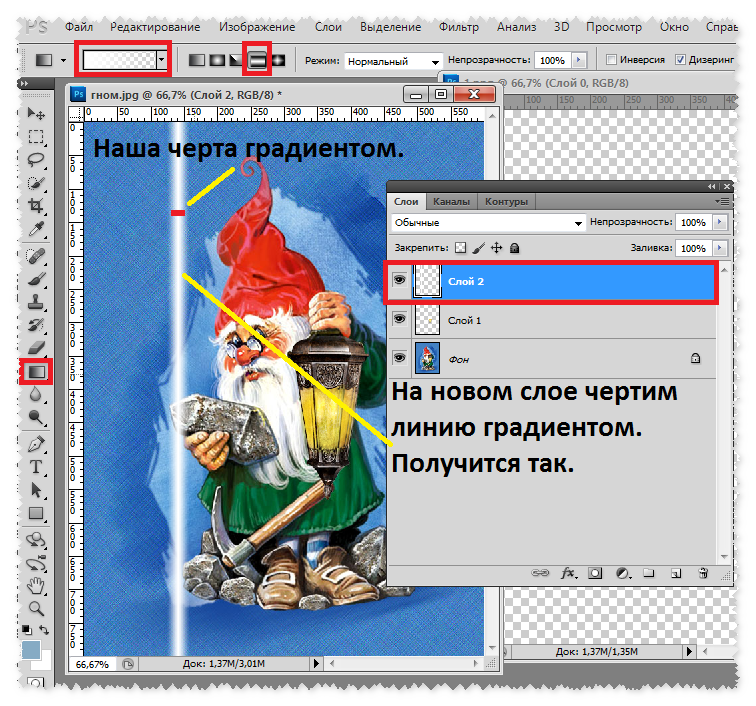
Task: Open the Обычные layer blend mode dropdown
Action: (578, 223)
